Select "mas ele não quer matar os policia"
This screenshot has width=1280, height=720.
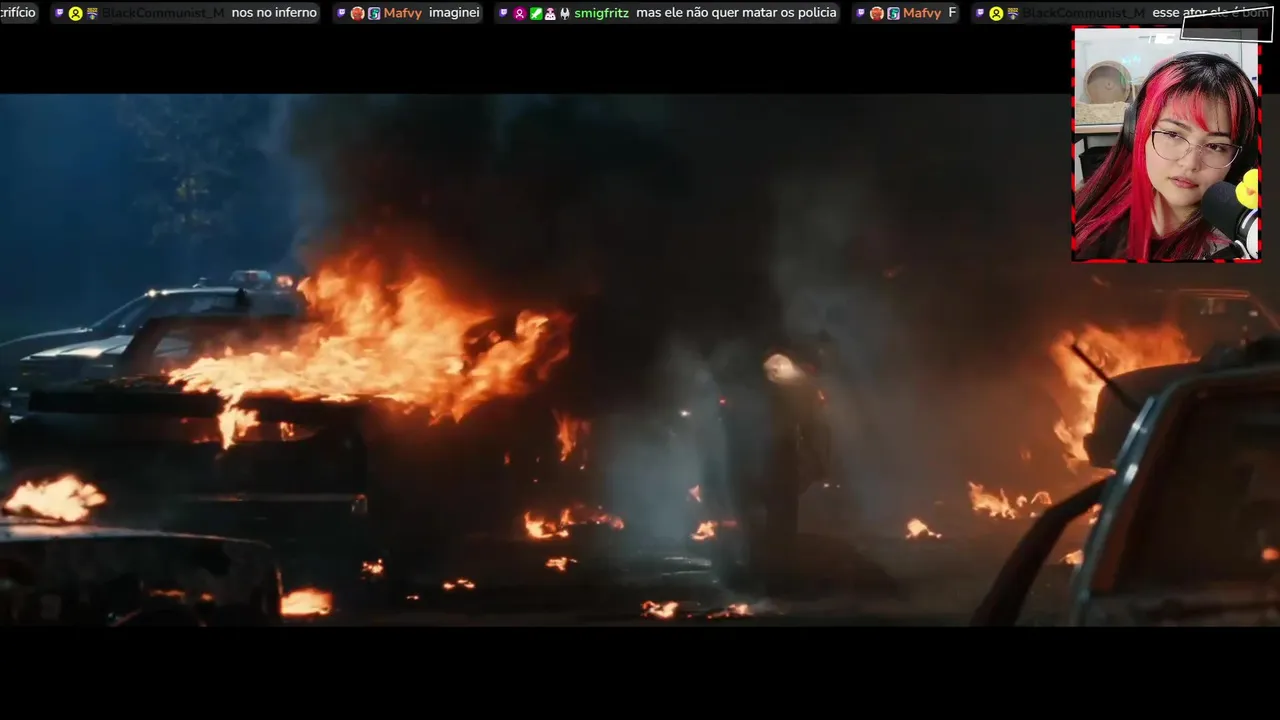coord(736,13)
